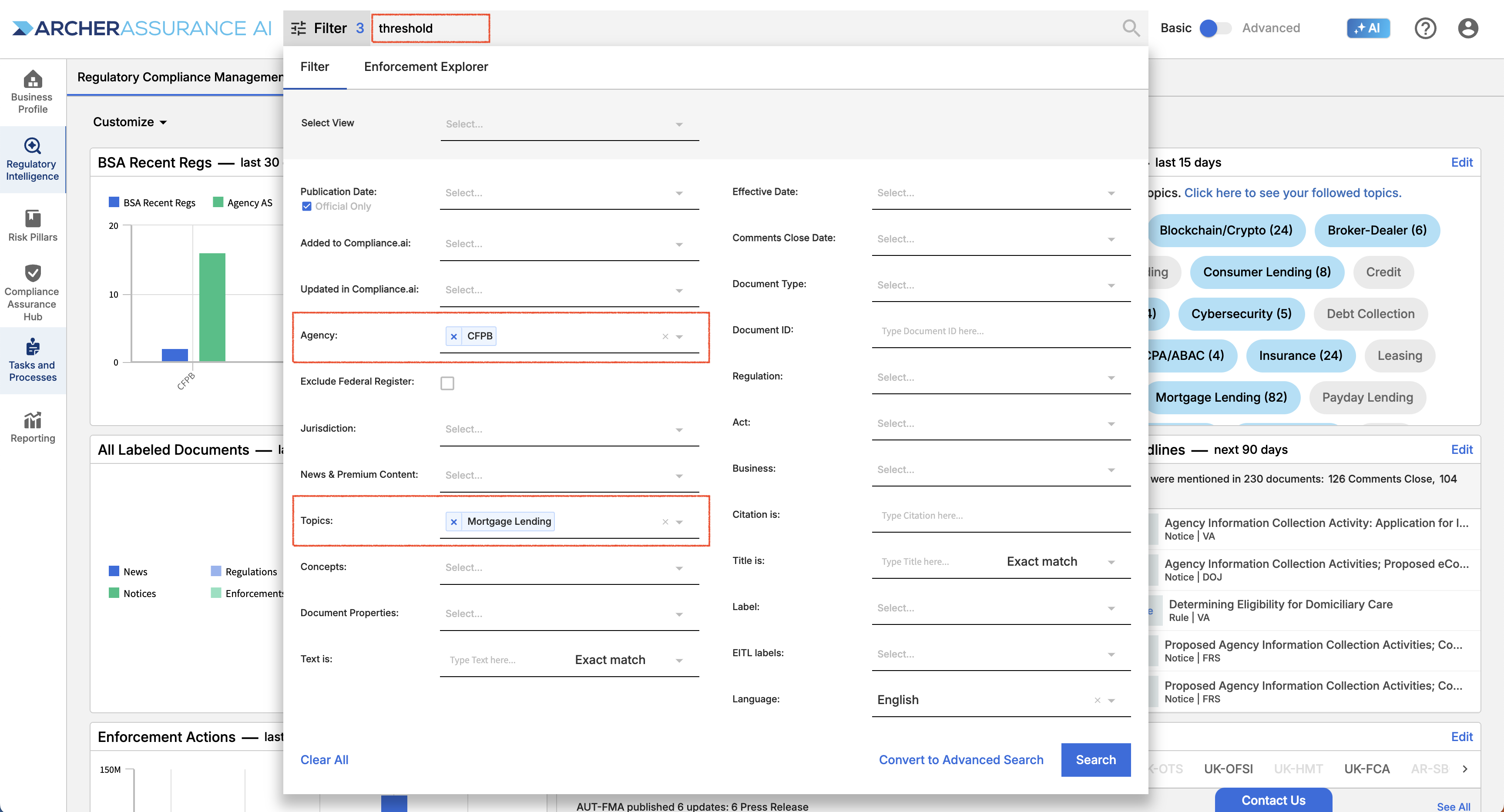1504x812 pixels.
Task: Open Regulatory Intelligence in sidebar
Action: tap(33, 159)
